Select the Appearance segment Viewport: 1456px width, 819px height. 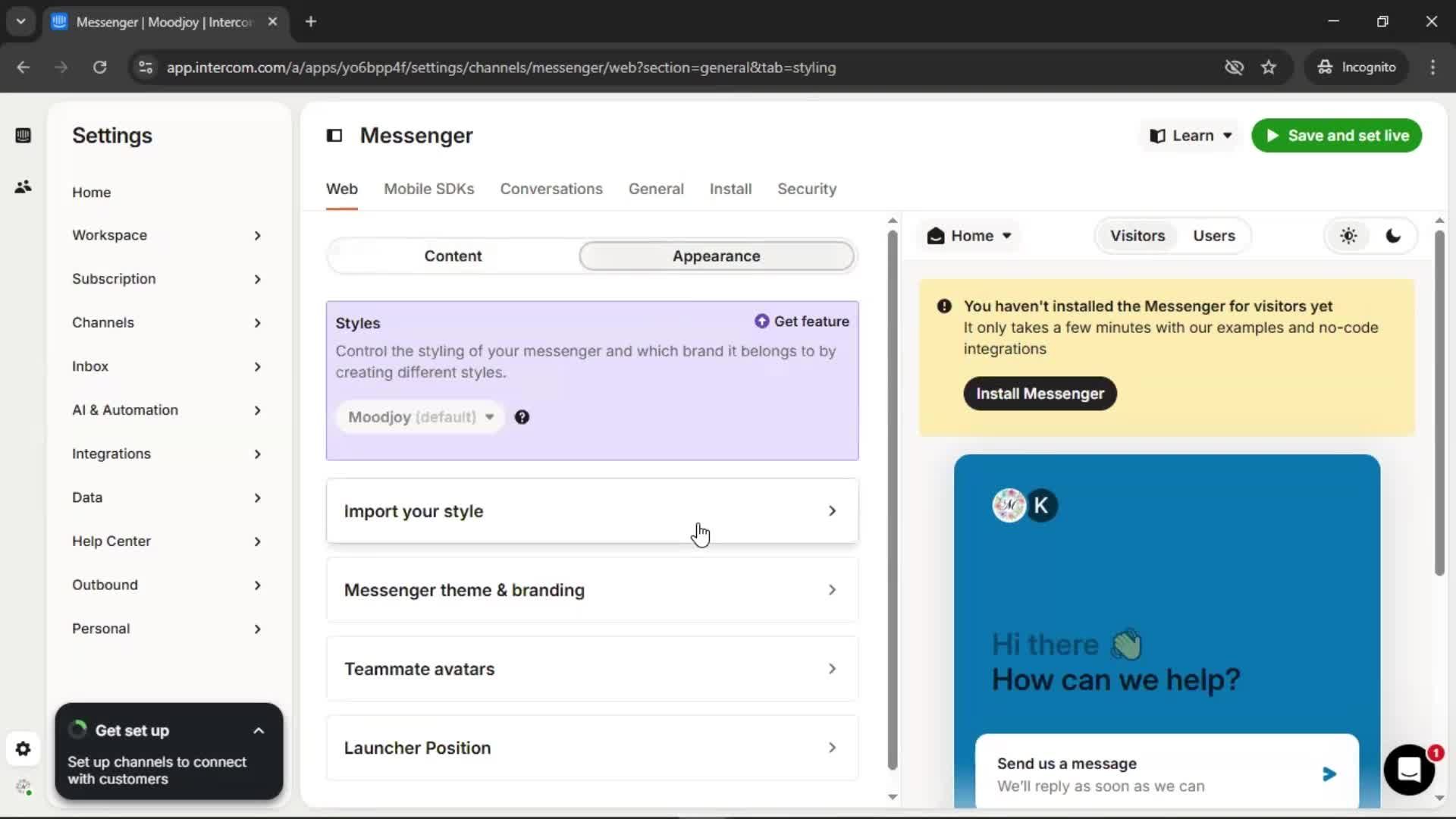(716, 256)
